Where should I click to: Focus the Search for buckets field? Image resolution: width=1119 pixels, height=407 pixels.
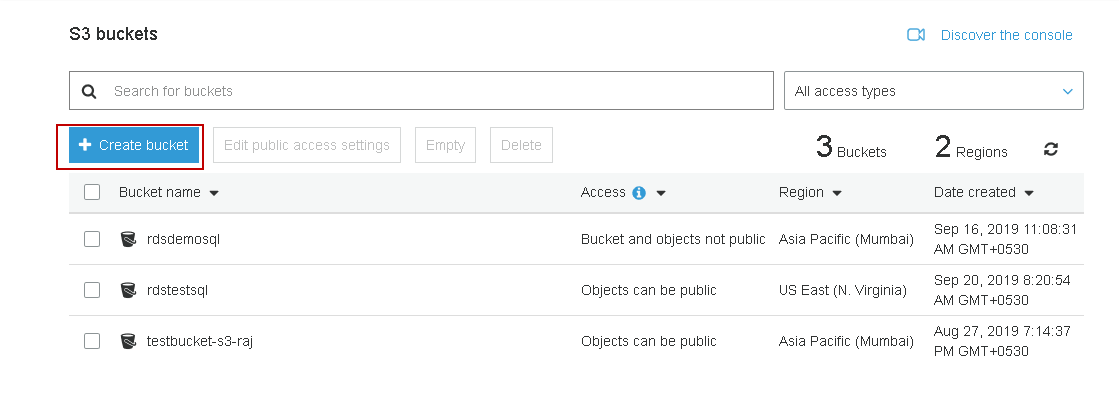click(440, 91)
